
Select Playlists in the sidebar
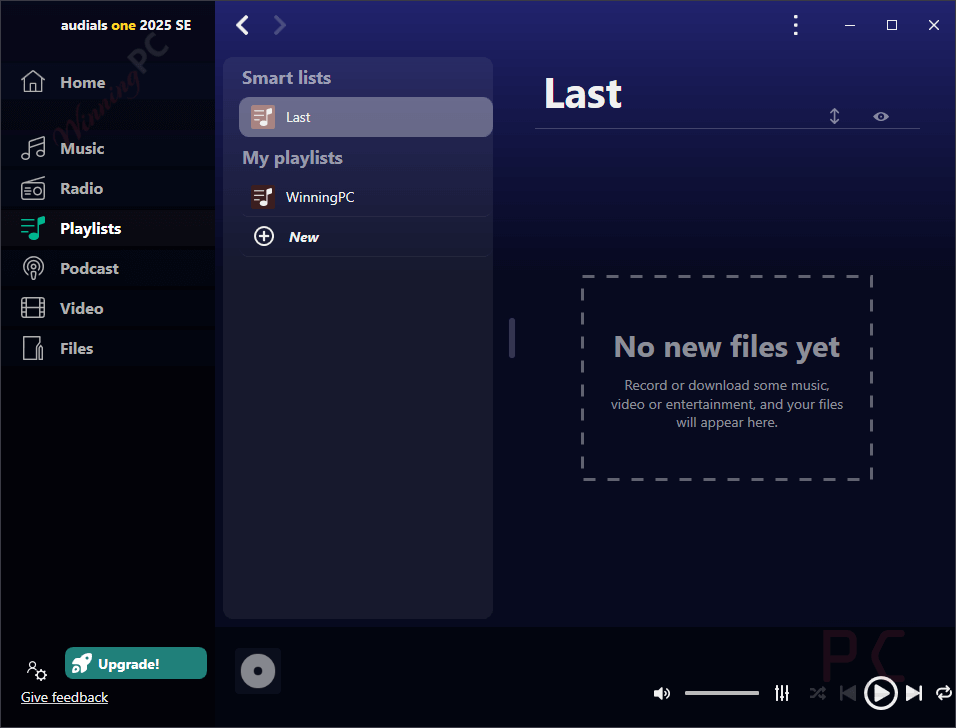pos(107,229)
